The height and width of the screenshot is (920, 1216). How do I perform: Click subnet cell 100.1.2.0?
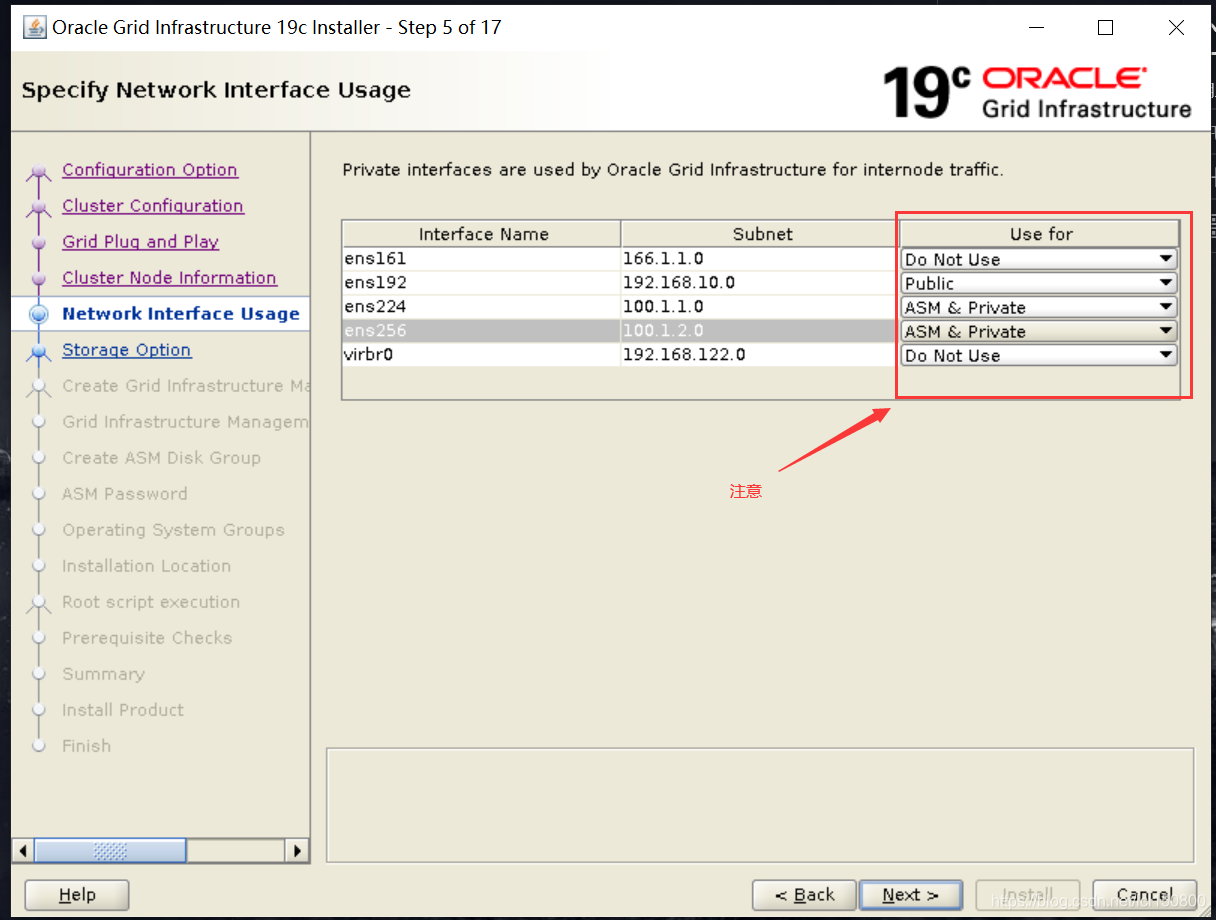(761, 331)
